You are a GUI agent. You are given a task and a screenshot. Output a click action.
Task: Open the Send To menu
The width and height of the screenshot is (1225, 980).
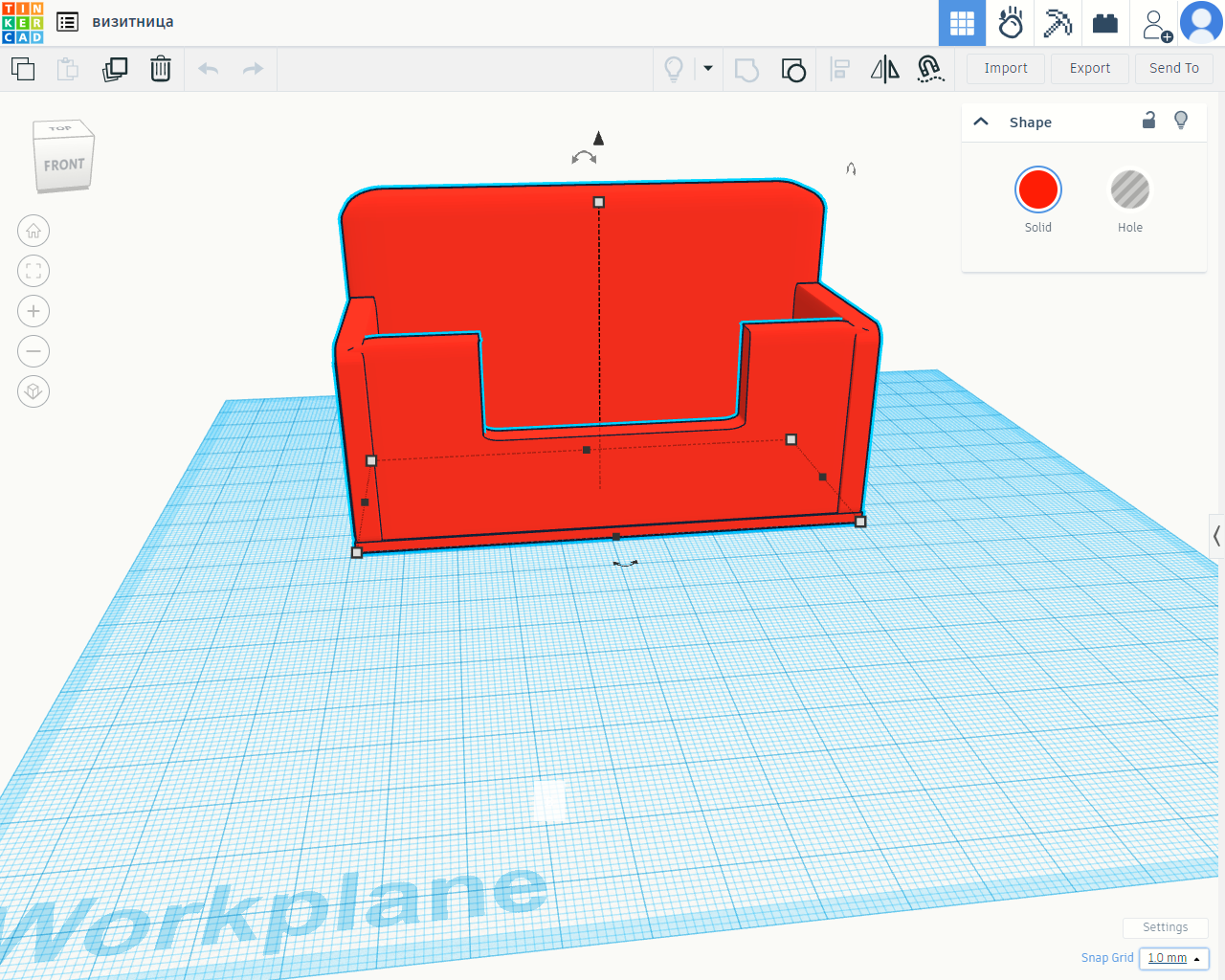click(x=1174, y=68)
